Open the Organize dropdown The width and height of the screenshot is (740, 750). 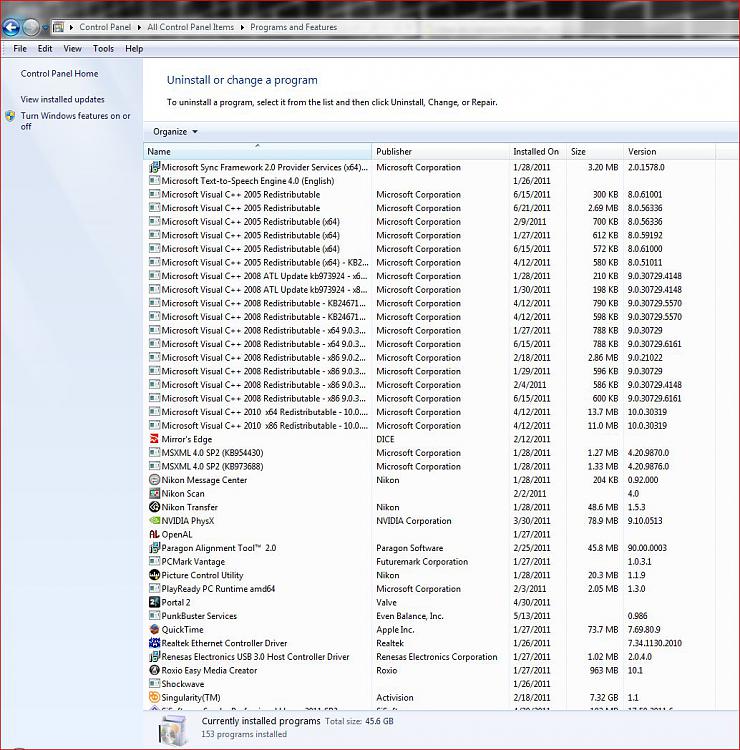coord(175,132)
